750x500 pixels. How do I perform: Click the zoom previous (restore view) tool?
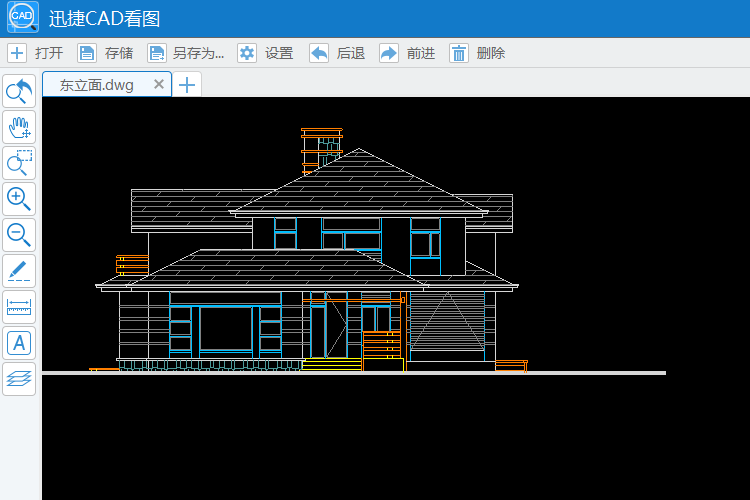click(19, 92)
